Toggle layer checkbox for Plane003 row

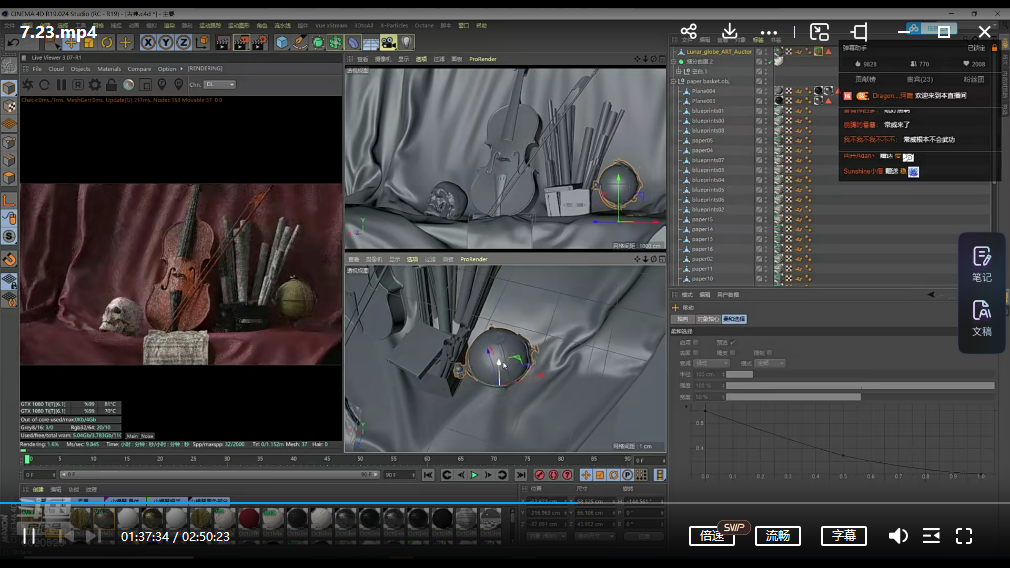[x=759, y=101]
